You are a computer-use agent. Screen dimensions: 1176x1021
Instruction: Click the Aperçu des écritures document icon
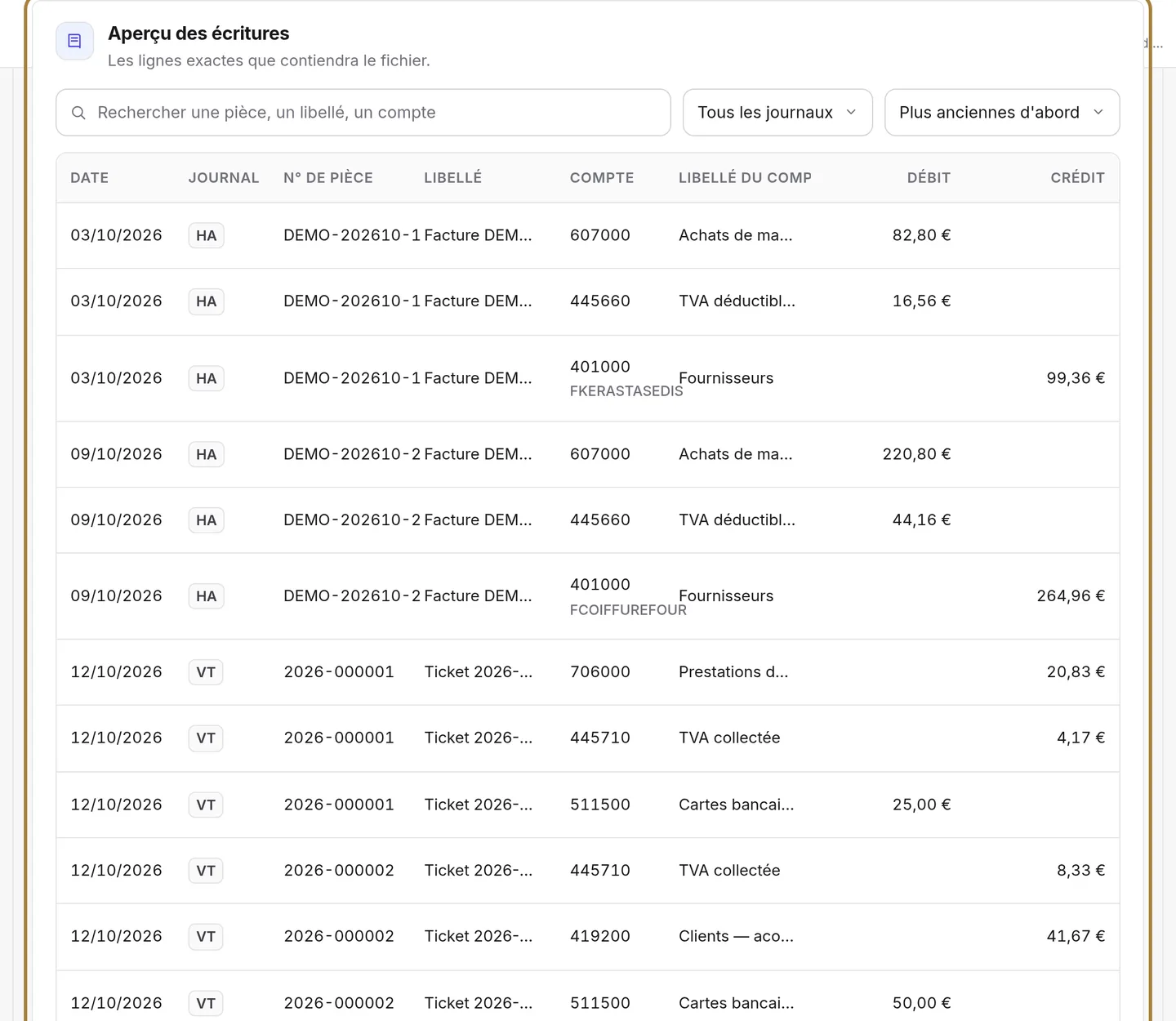click(x=74, y=41)
